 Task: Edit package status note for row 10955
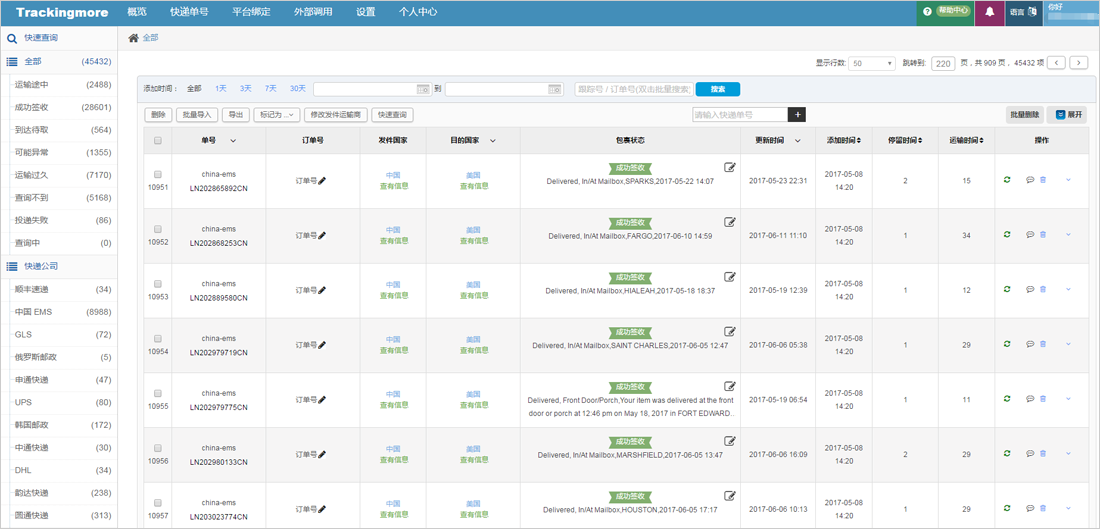tap(730, 386)
